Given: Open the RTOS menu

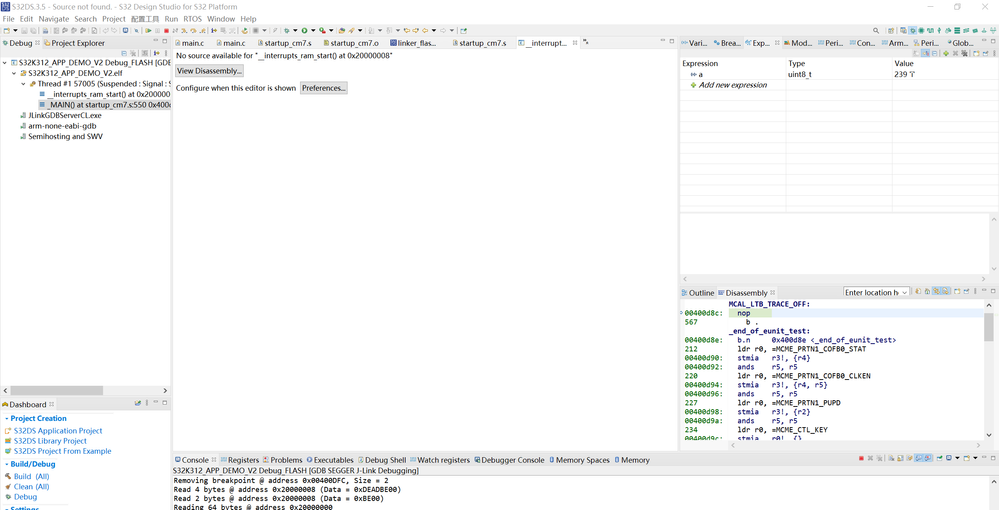Looking at the screenshot, I should click(192, 19).
